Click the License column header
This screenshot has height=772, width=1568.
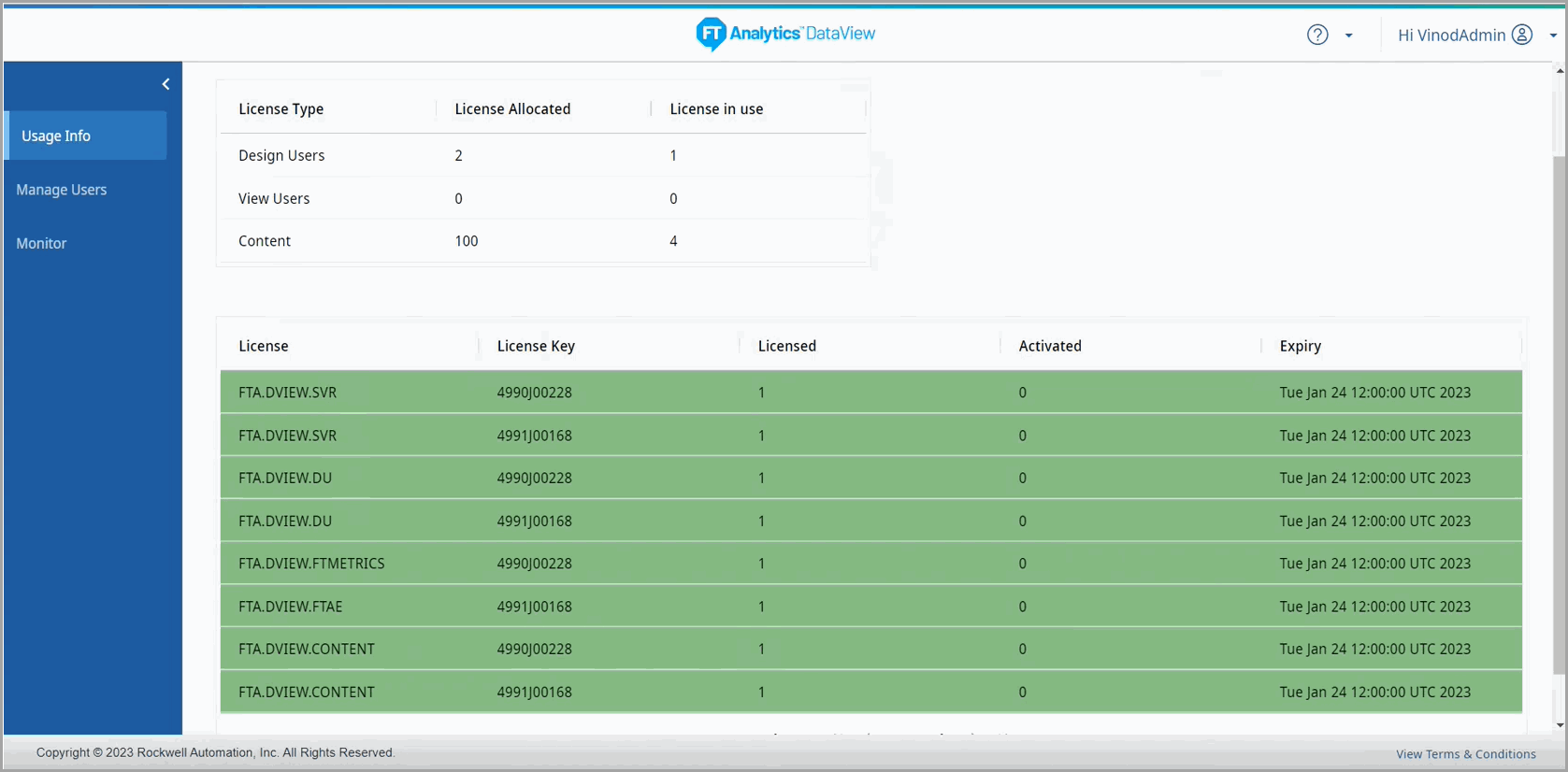(x=263, y=346)
